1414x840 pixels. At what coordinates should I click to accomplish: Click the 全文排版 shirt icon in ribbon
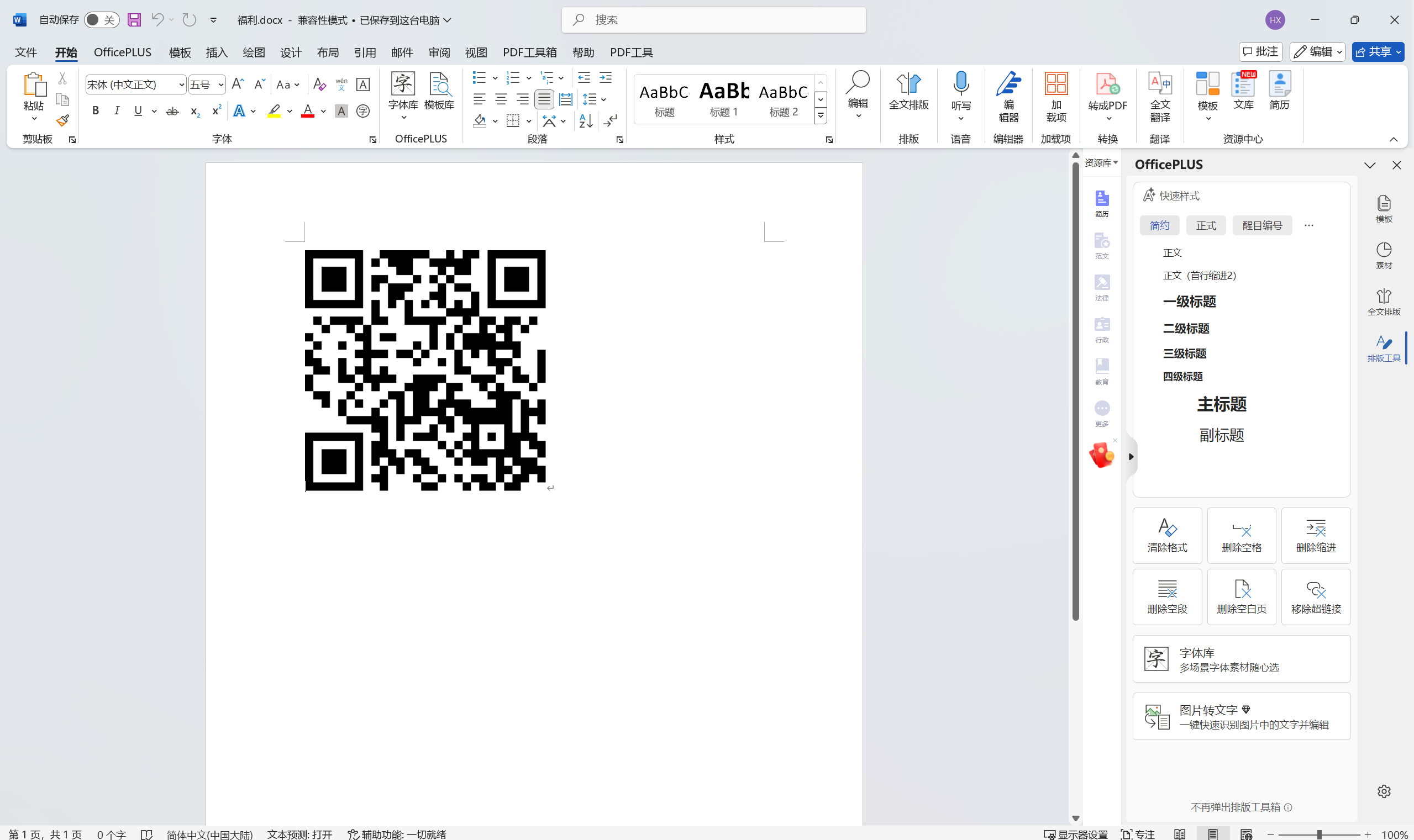(908, 91)
